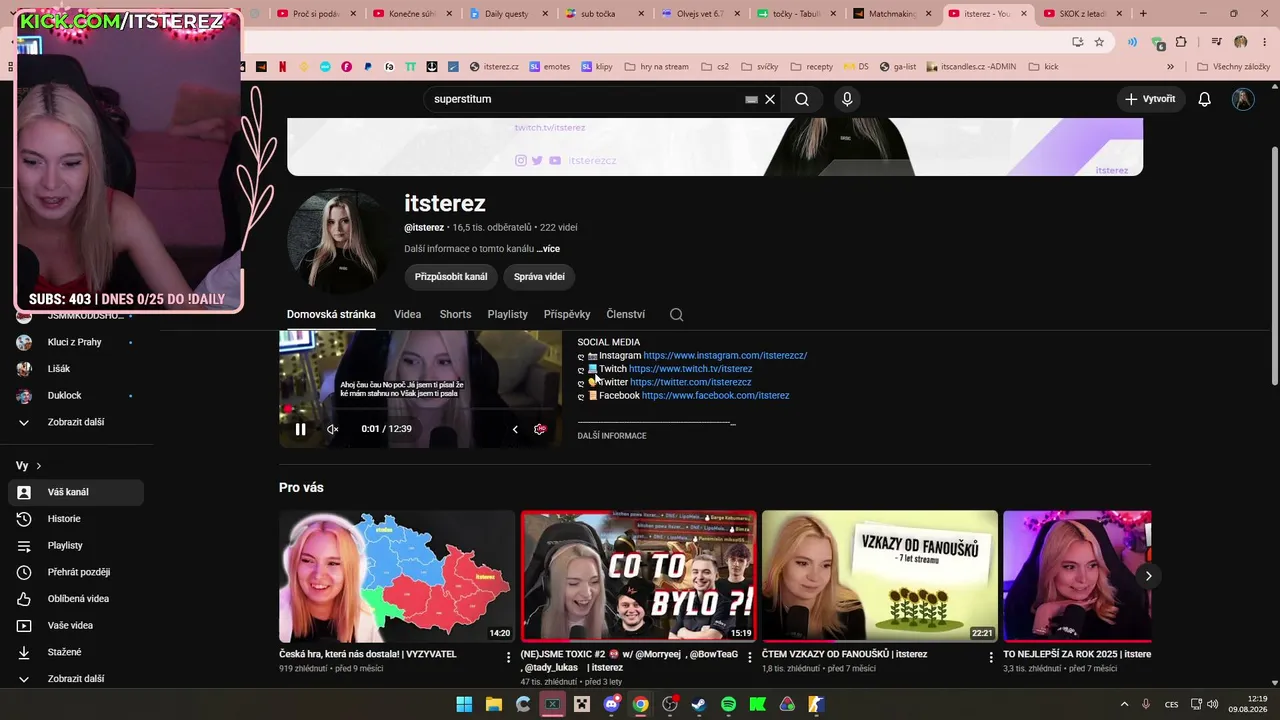Open File Explorer from the taskbar
The image size is (1280, 720).
point(493,704)
